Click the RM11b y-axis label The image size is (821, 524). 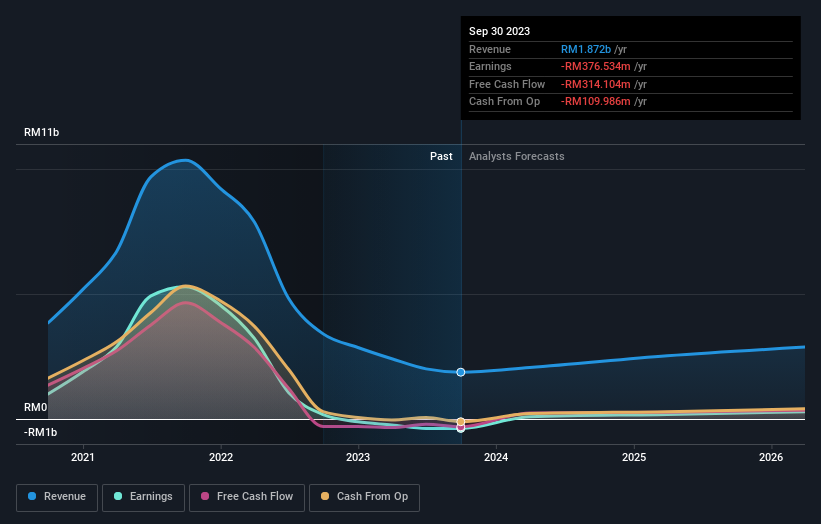point(41,132)
